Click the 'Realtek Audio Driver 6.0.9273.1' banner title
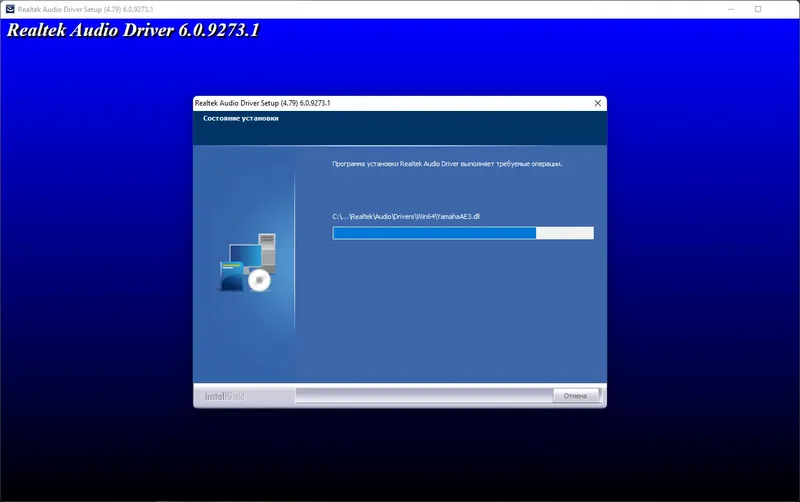 [x=133, y=30]
